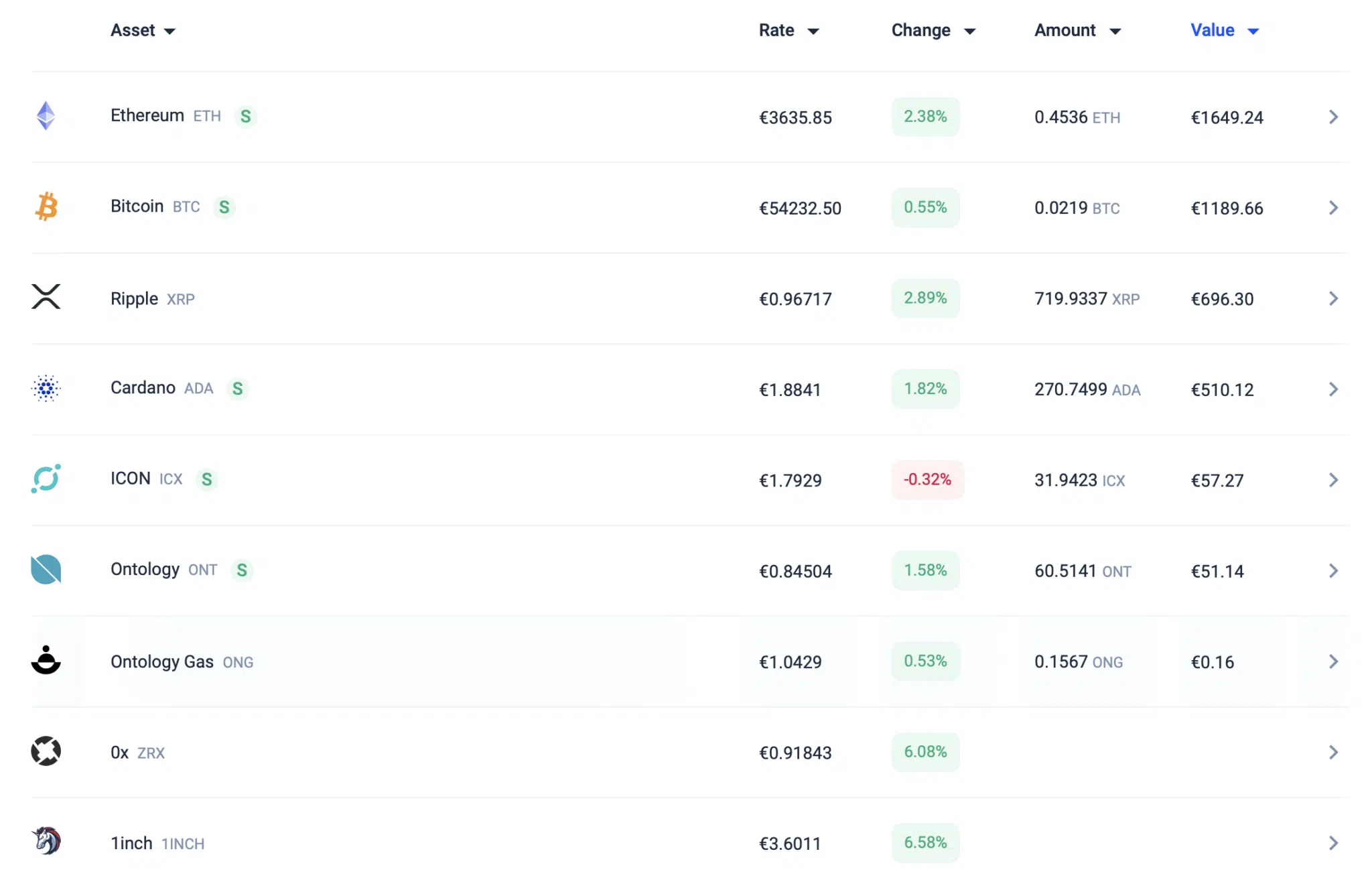Open Cardano details via row chevron
Image resolution: width=1372 pixels, height=884 pixels.
tap(1333, 389)
